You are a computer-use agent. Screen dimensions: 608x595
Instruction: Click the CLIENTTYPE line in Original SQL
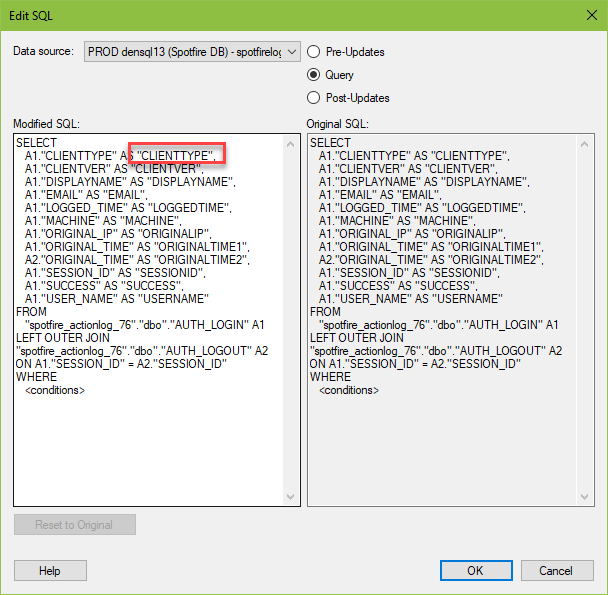pyautogui.click(x=414, y=156)
